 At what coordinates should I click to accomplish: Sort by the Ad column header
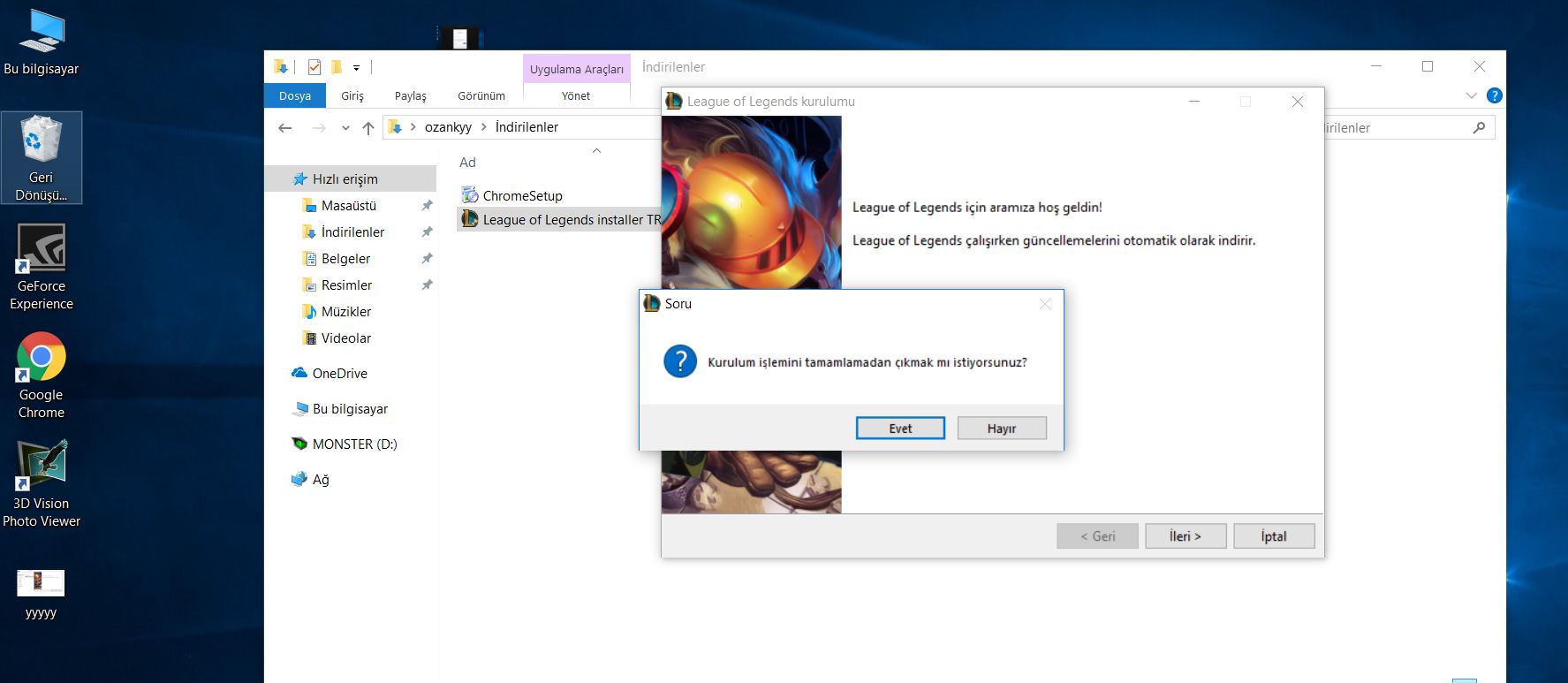tap(467, 162)
